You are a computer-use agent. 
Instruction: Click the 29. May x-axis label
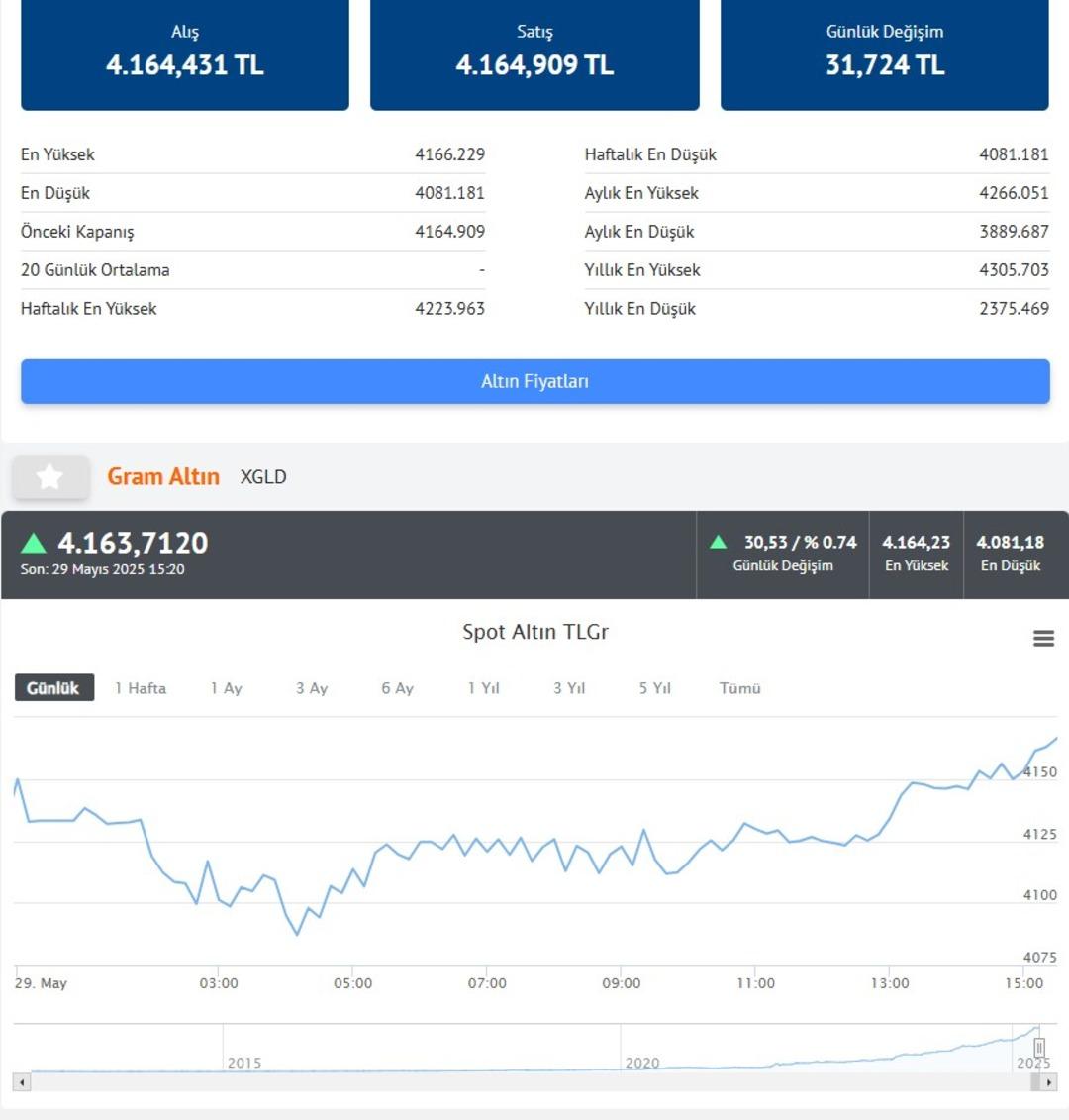(x=41, y=983)
